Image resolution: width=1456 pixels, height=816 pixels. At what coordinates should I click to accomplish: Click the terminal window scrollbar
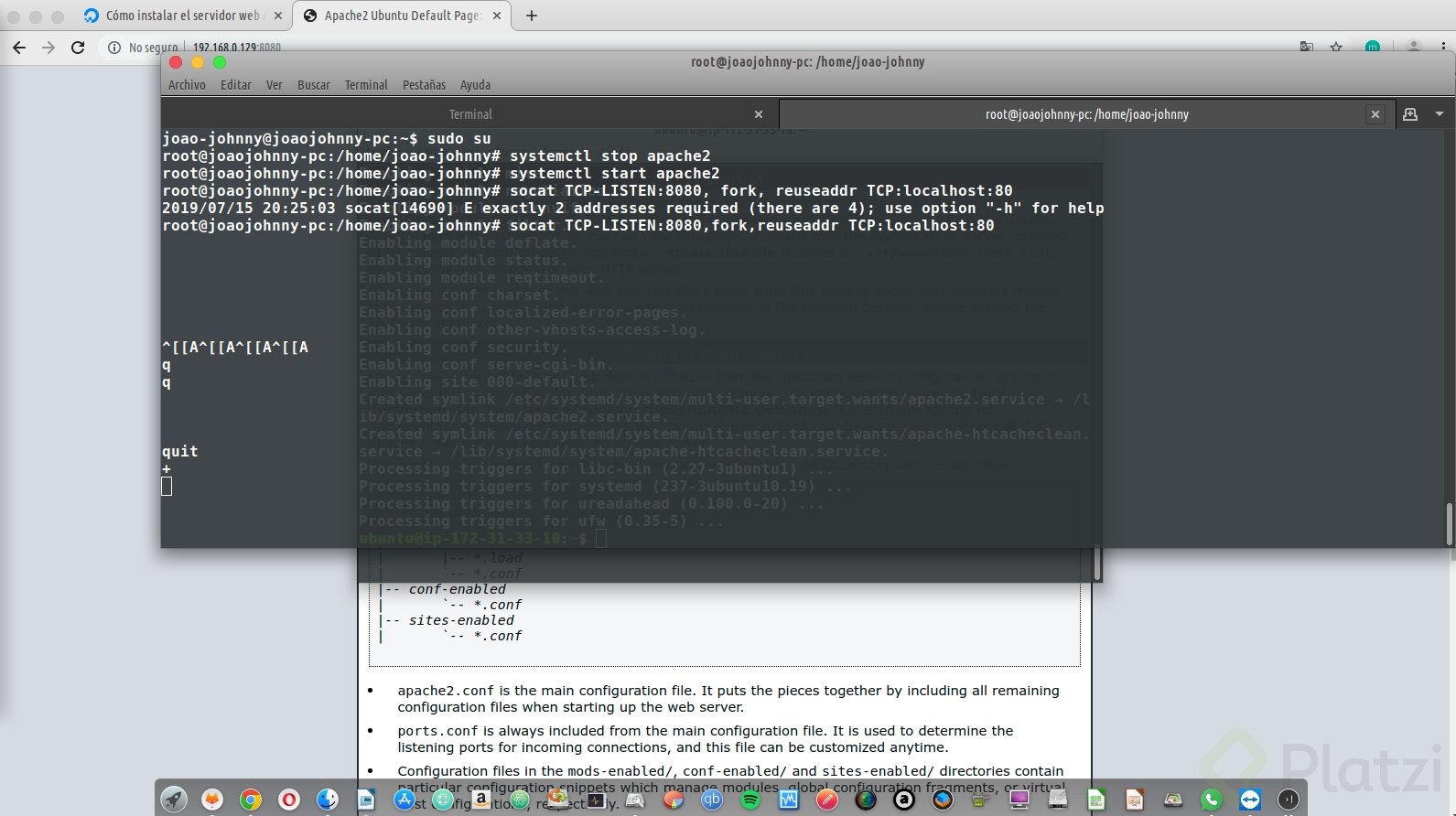pyautogui.click(x=1449, y=524)
